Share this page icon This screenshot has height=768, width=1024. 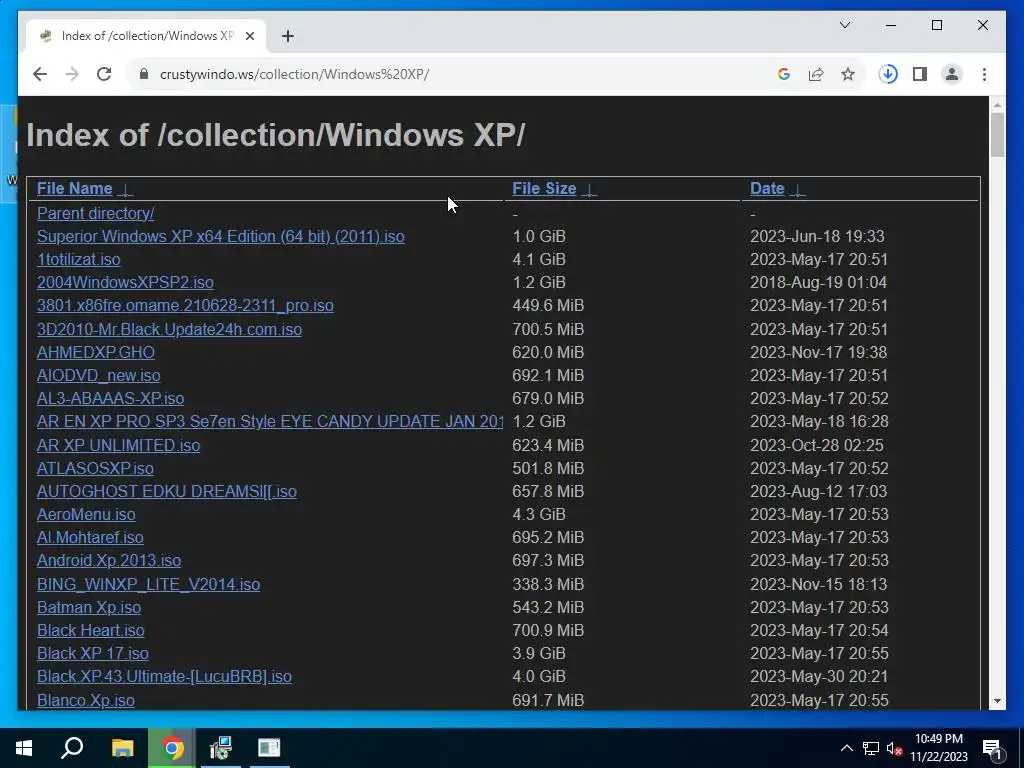pos(816,74)
